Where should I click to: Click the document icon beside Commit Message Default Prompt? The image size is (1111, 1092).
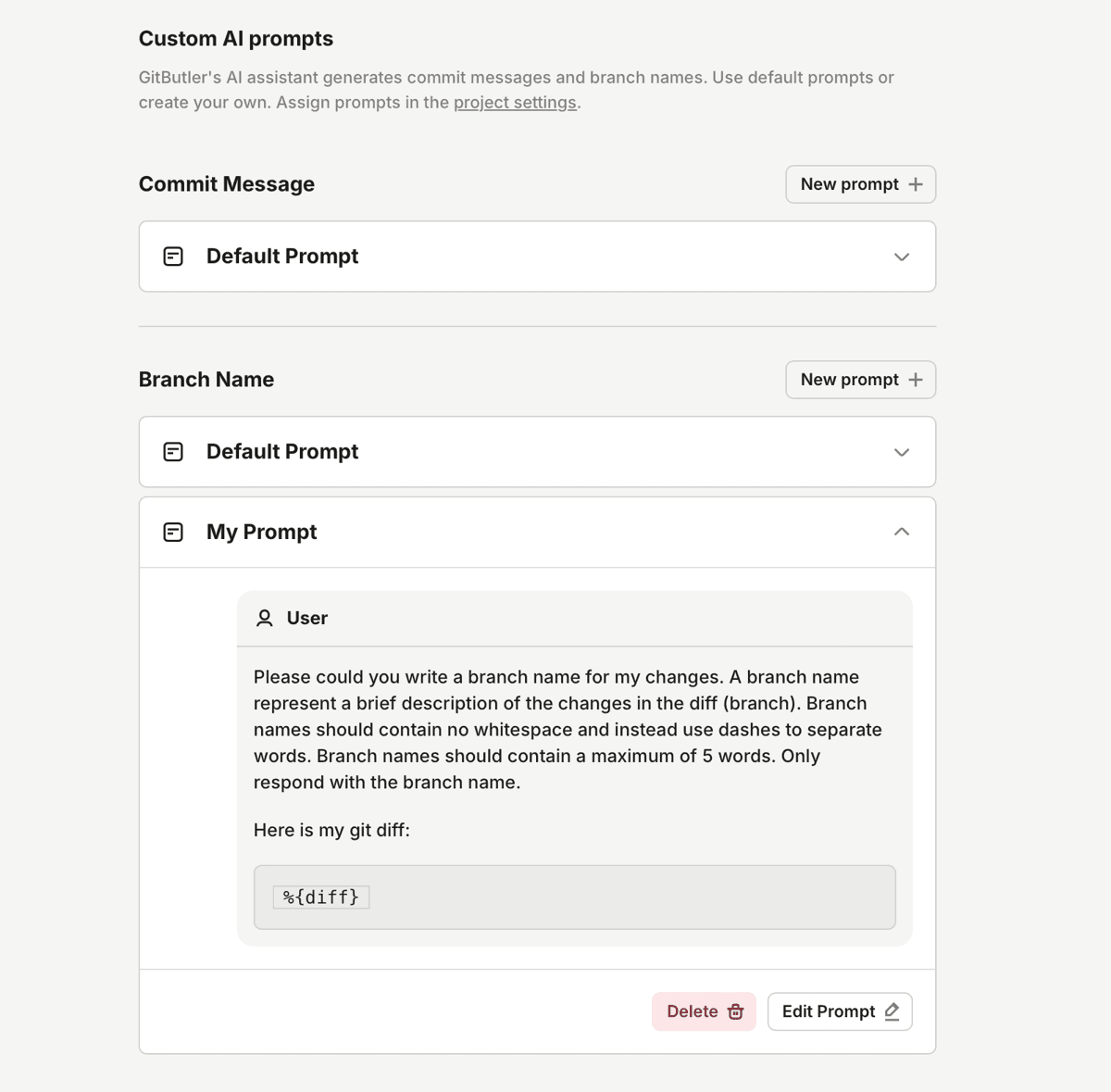(x=173, y=256)
